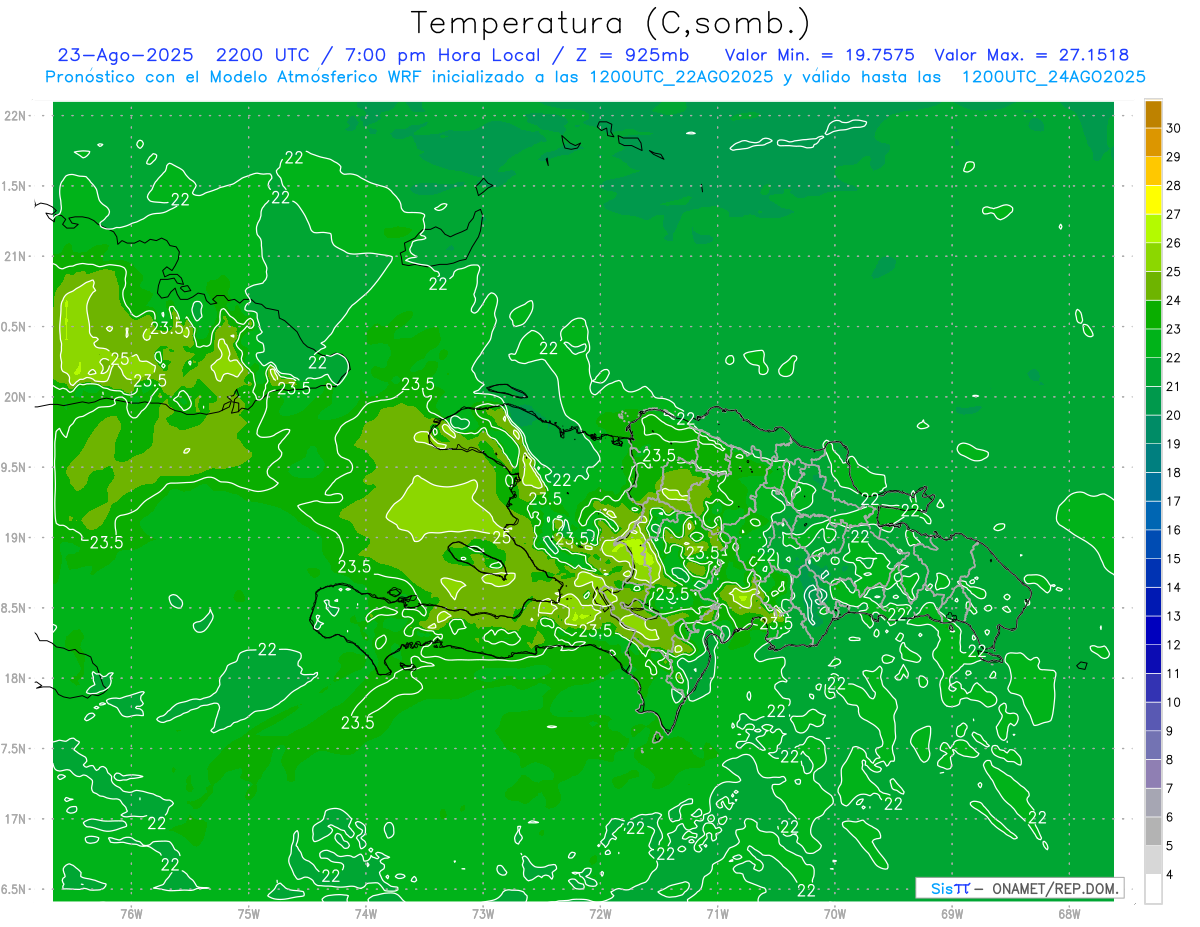Screen dimensions: 1200x927
Task: Click "Valor Min. = 19.7575" readout
Action: point(819,56)
